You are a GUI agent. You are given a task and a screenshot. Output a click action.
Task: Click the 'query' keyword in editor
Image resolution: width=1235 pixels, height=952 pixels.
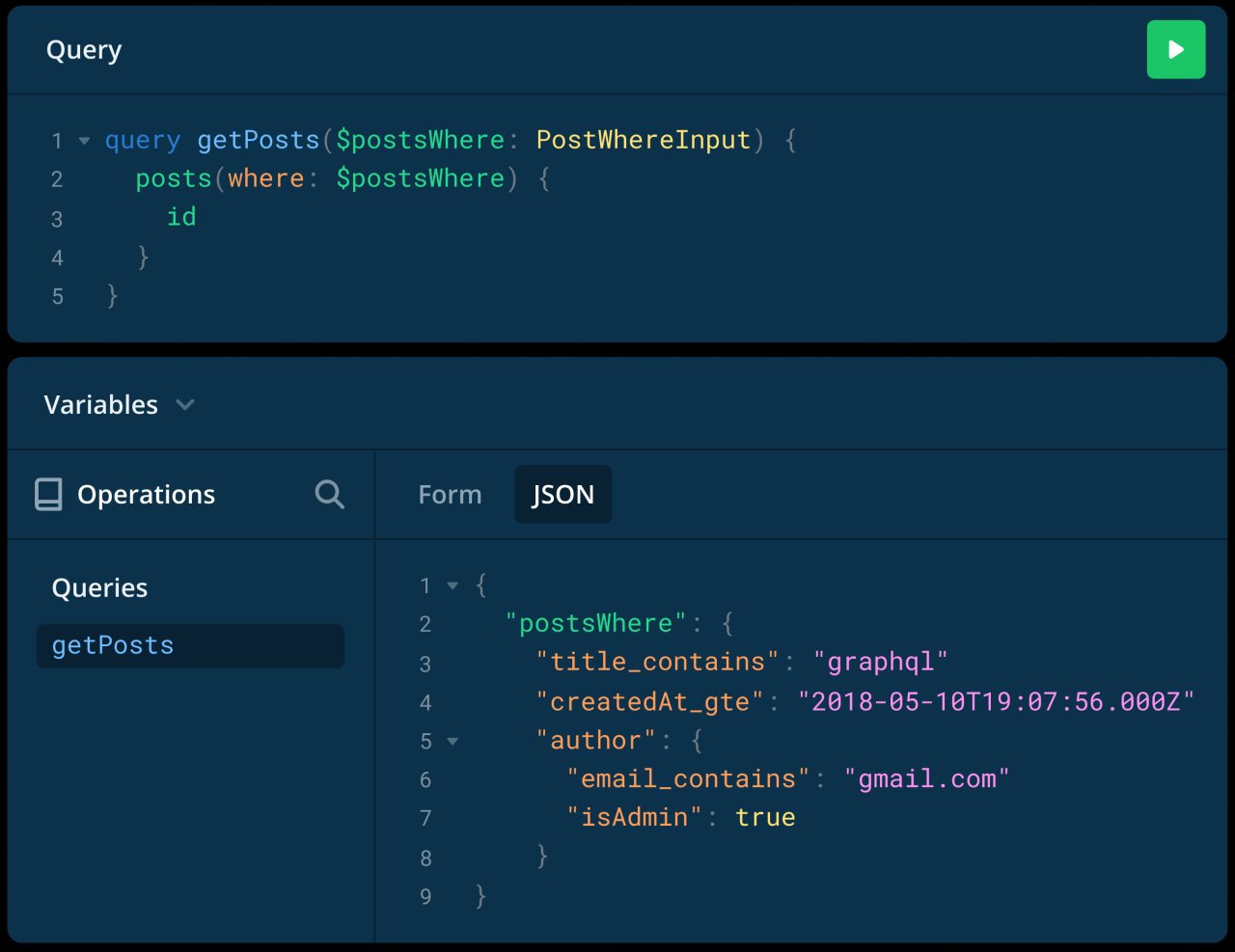[x=143, y=140]
